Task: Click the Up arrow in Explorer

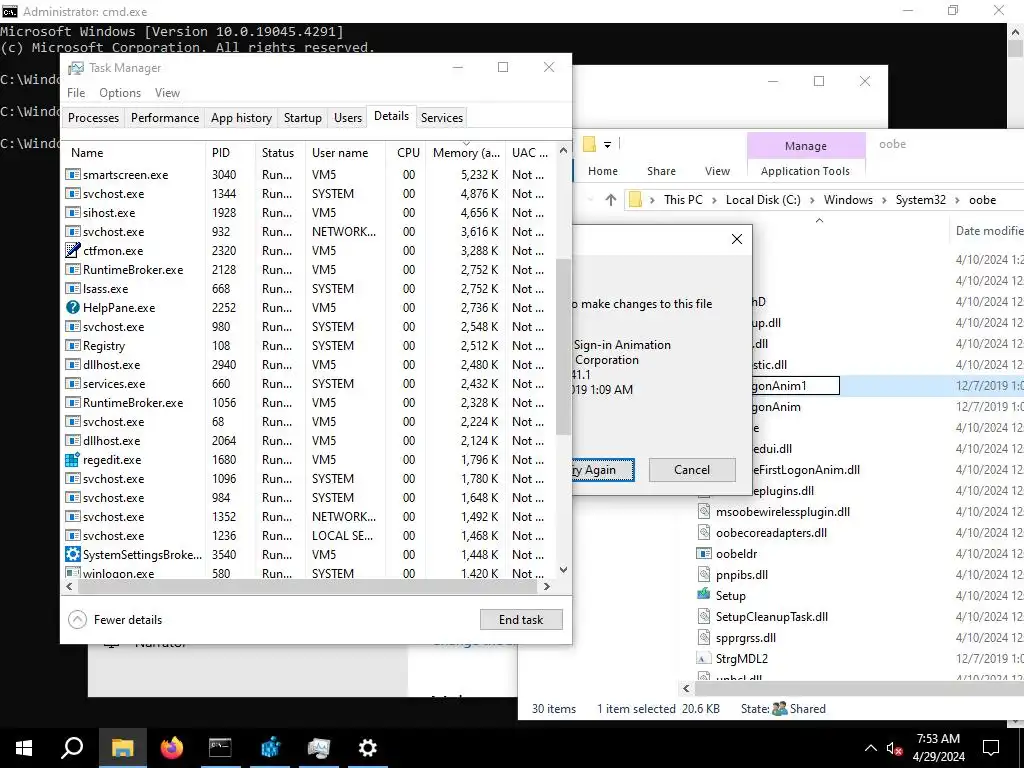Action: [610, 200]
